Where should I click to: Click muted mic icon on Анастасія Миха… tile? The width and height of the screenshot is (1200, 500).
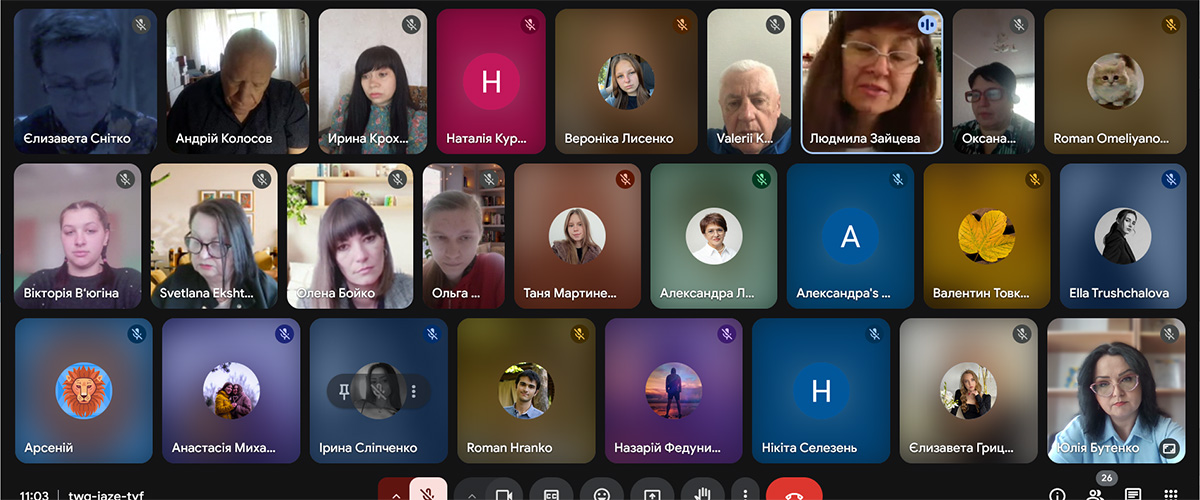pyautogui.click(x=285, y=334)
